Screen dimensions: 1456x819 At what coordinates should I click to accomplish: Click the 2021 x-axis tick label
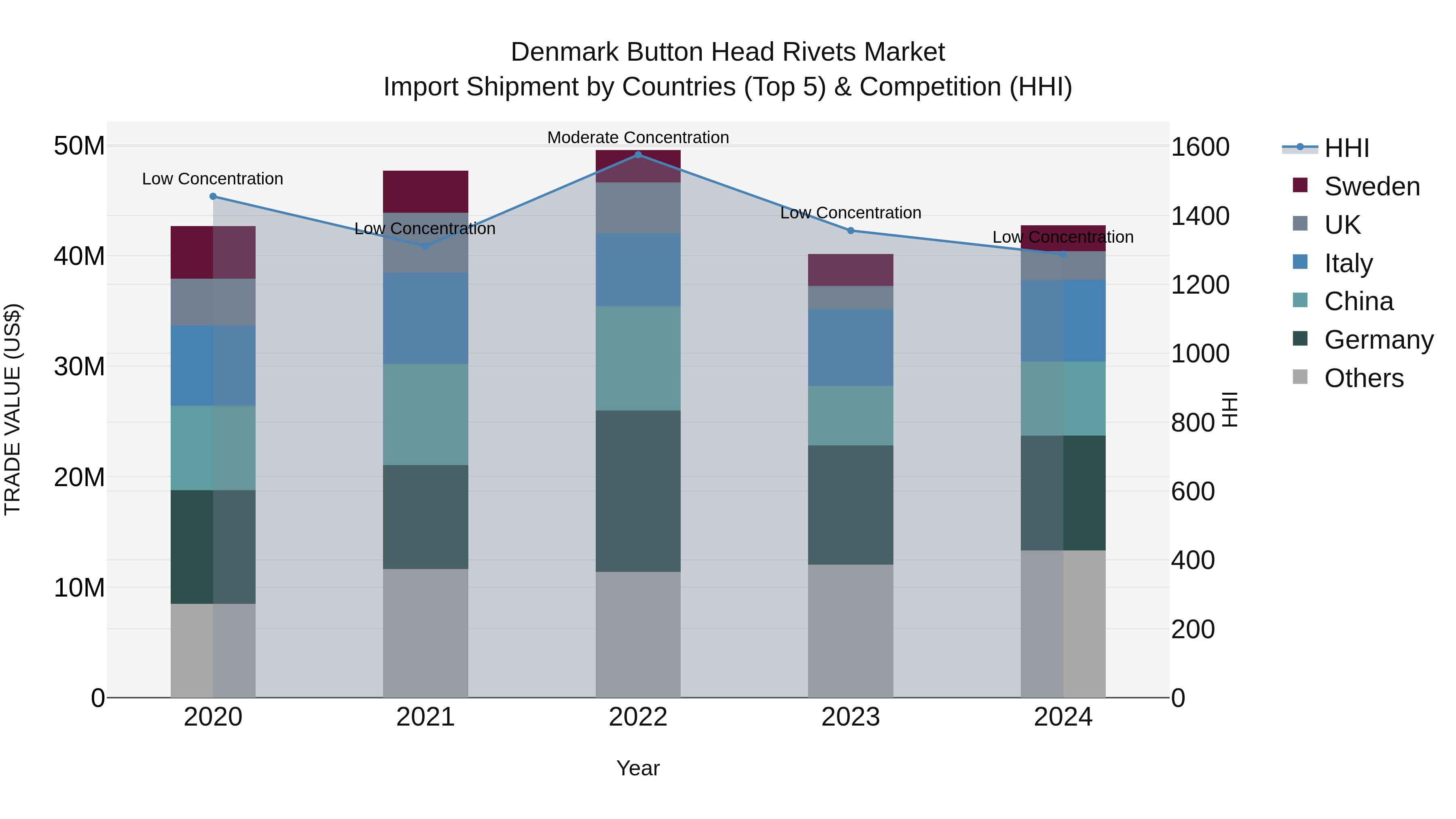point(425,717)
